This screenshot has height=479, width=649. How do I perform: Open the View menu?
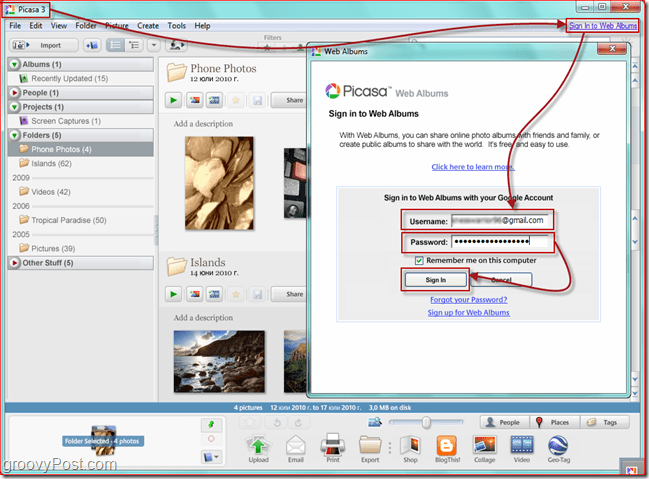coord(59,26)
